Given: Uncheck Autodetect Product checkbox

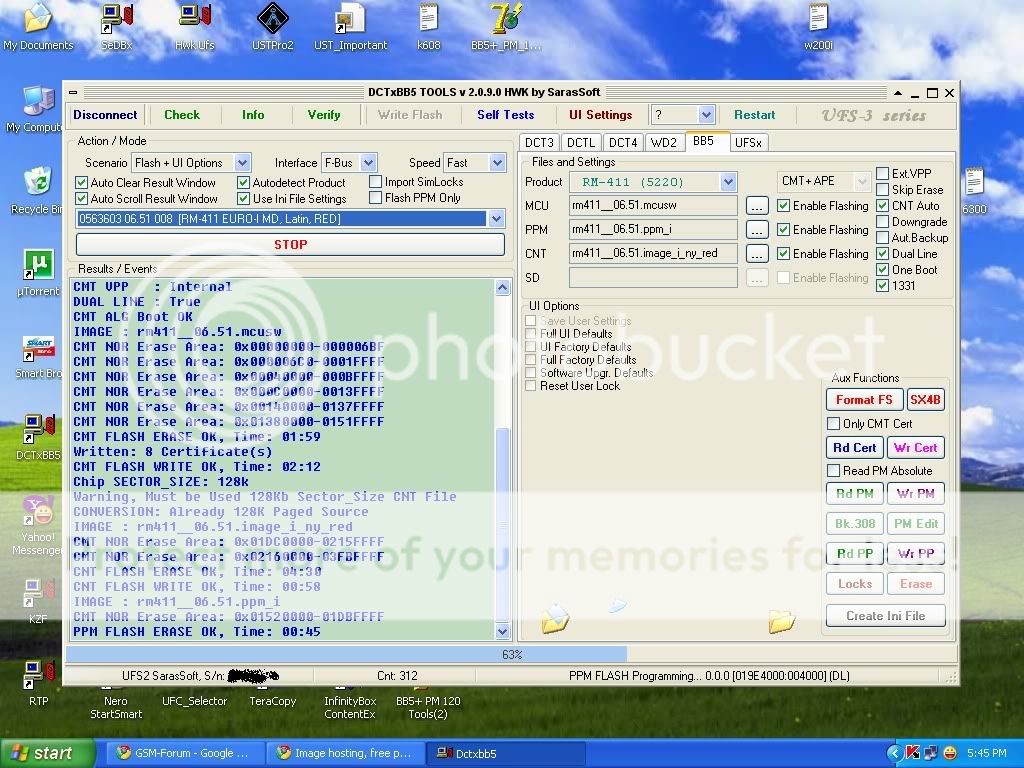Looking at the screenshot, I should point(244,182).
